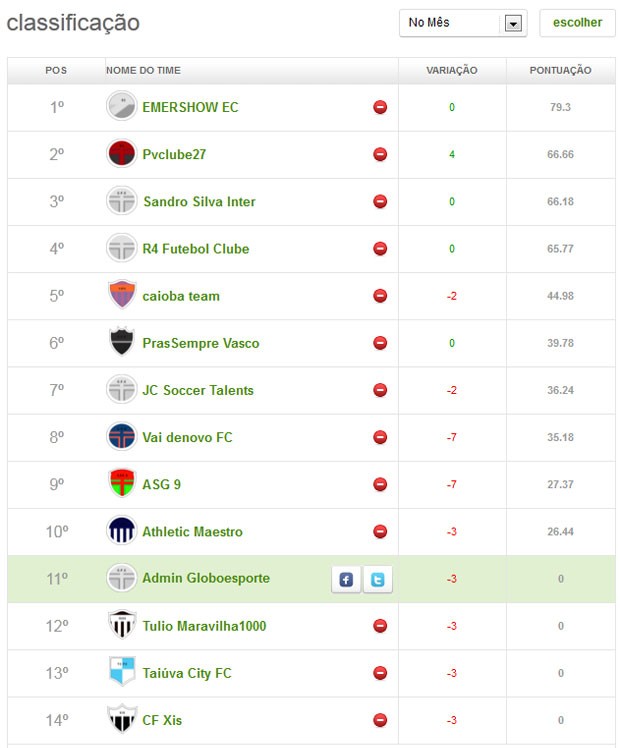Open Tulio Maravilha1000 team link

(x=204, y=626)
